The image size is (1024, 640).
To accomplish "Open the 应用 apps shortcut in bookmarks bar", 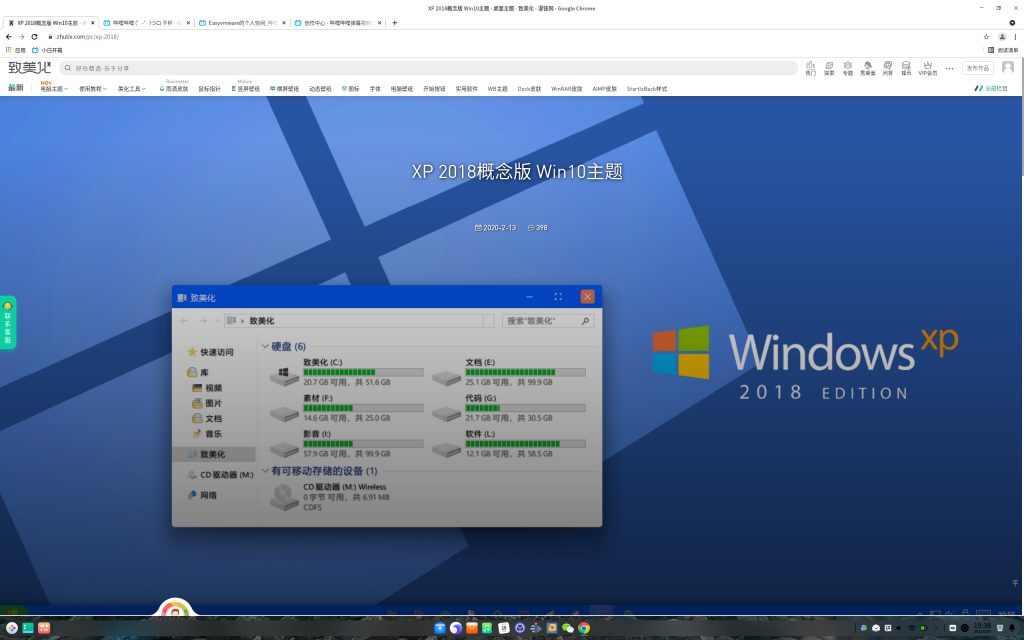I will click(15, 50).
